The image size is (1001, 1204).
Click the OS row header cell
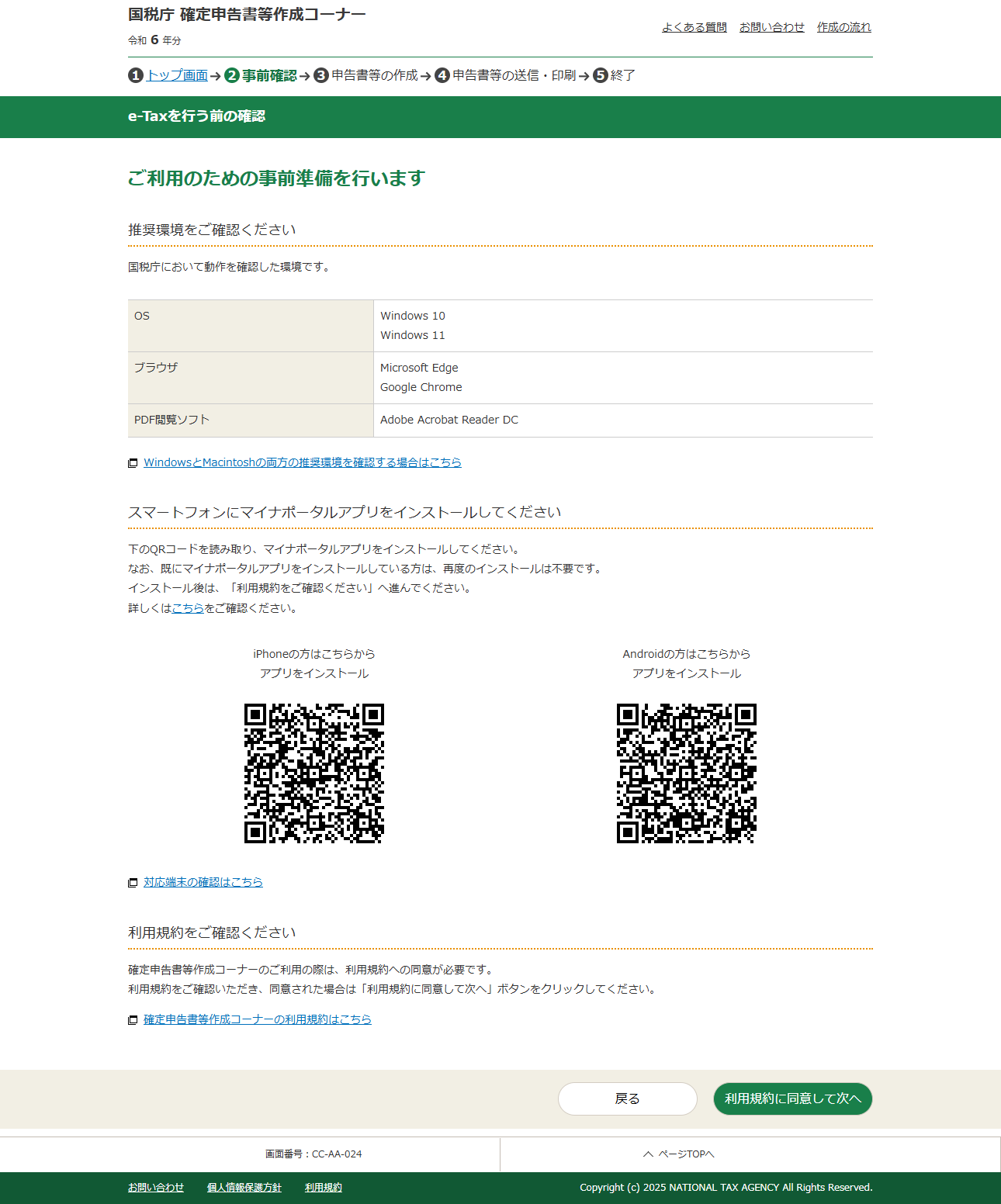coord(251,326)
